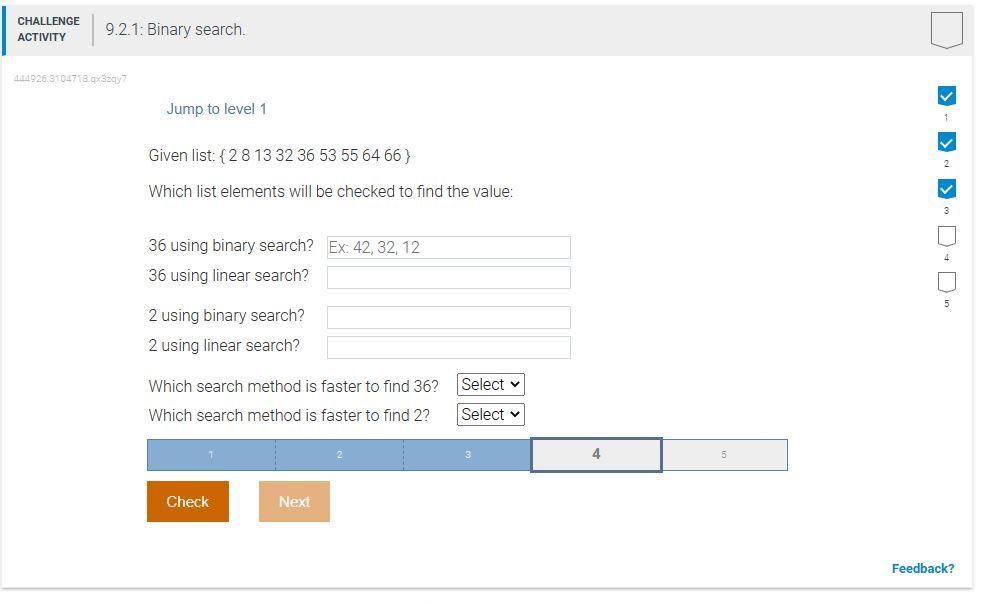Image resolution: width=1004 pixels, height=604 pixels.
Task: Click the binary search answer field for 36
Action: (x=448, y=247)
